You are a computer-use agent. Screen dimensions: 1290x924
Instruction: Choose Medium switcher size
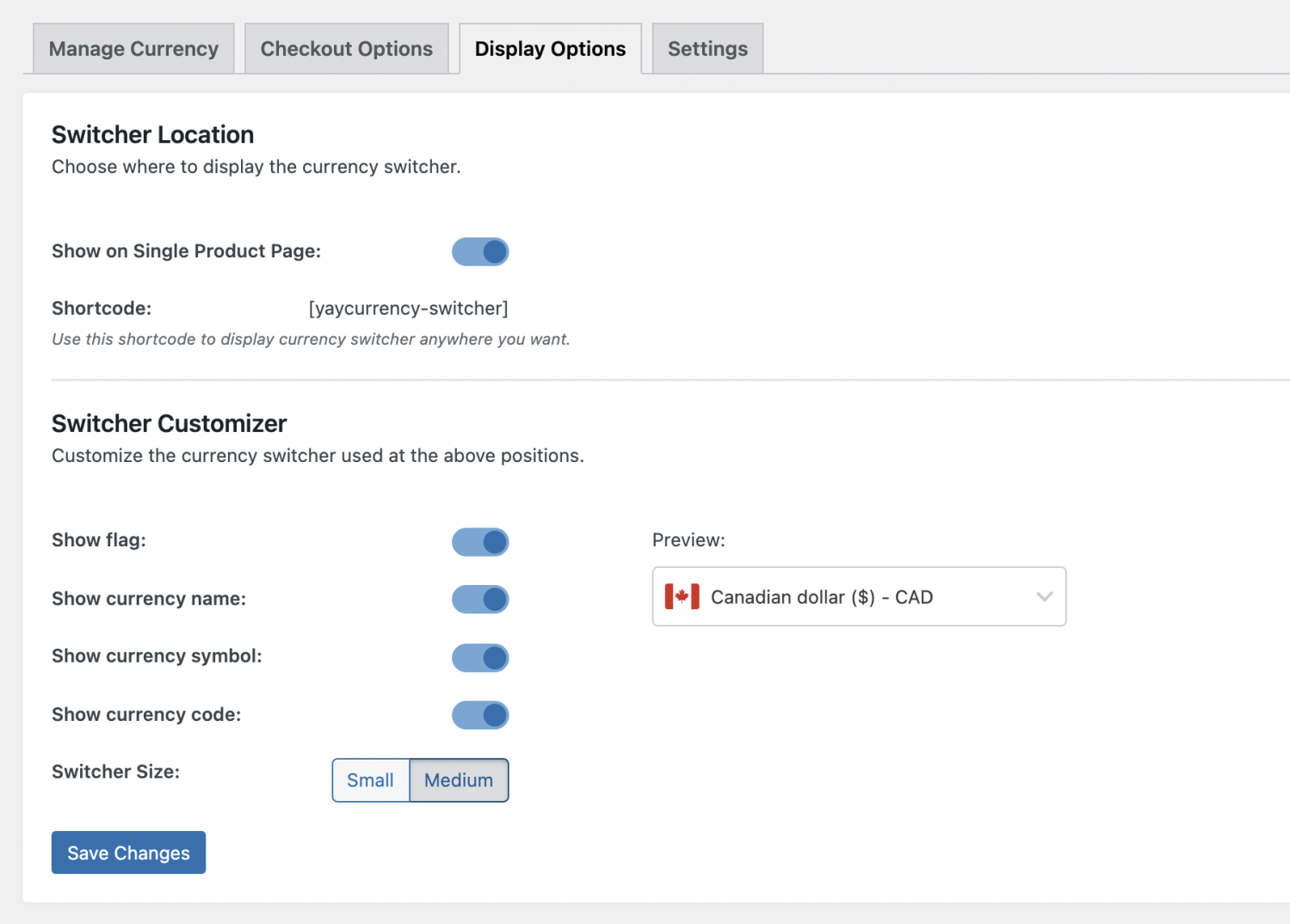click(459, 780)
